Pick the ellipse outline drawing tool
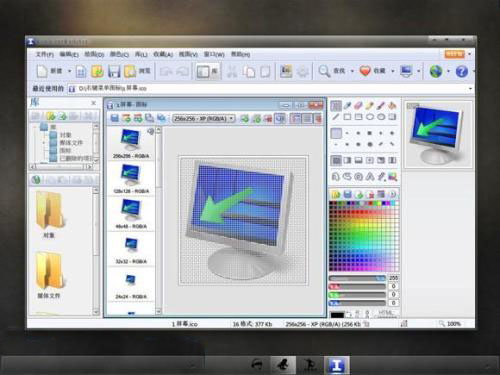500x375 pixels. [x=370, y=117]
